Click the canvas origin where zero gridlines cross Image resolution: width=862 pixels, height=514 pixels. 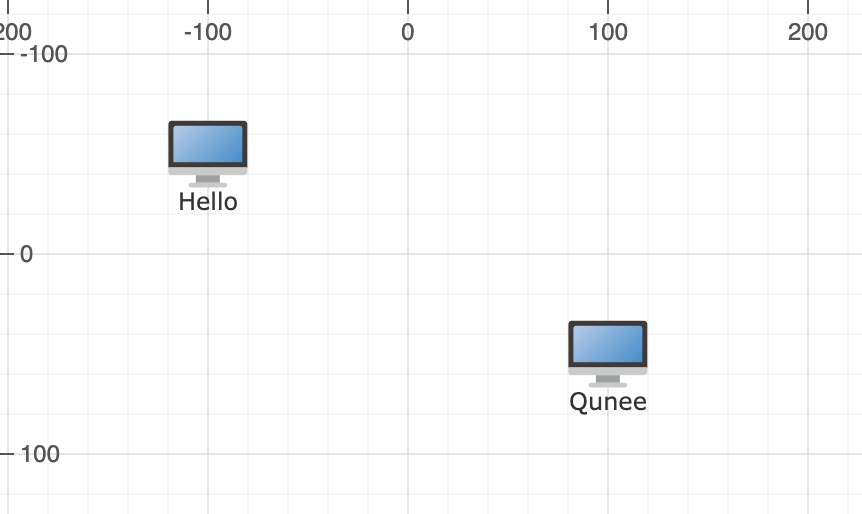click(x=408, y=254)
